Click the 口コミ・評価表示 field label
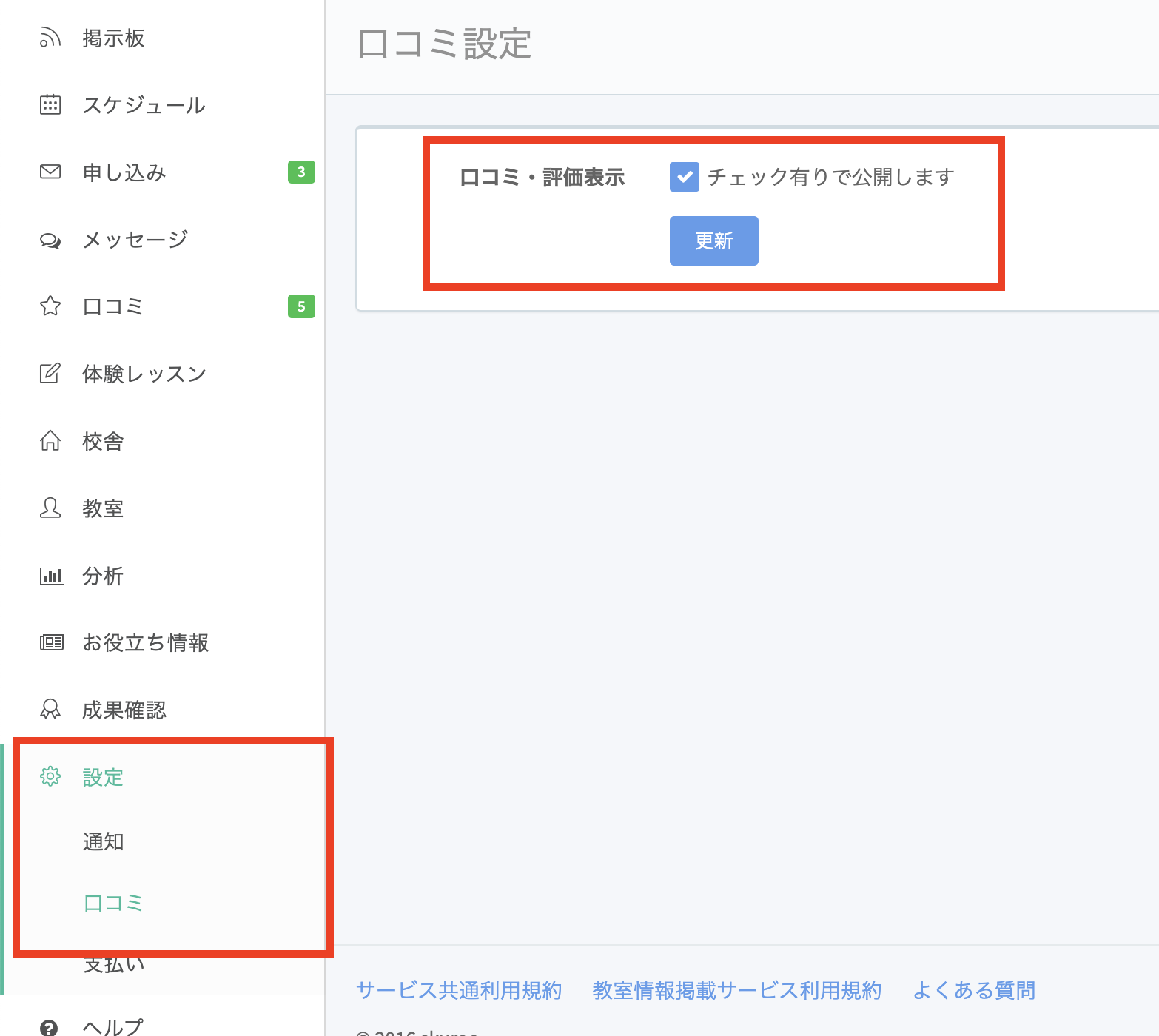This screenshot has height=1036, width=1159. [x=542, y=177]
